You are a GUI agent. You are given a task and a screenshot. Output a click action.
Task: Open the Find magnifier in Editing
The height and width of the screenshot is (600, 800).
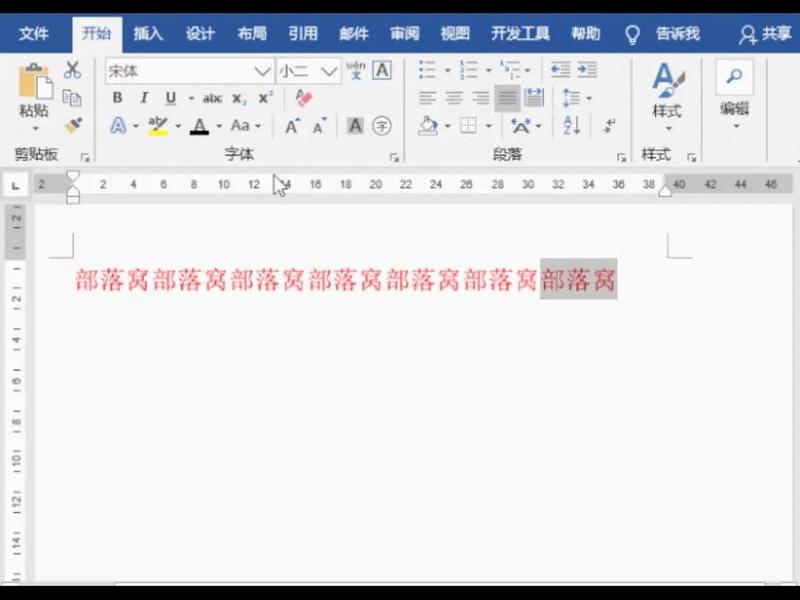pyautogui.click(x=734, y=77)
